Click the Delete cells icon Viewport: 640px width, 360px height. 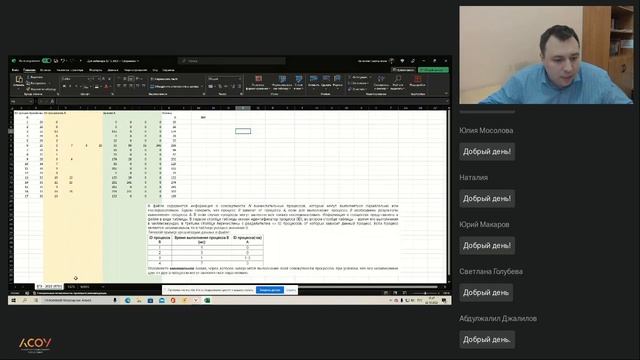(x=326, y=78)
